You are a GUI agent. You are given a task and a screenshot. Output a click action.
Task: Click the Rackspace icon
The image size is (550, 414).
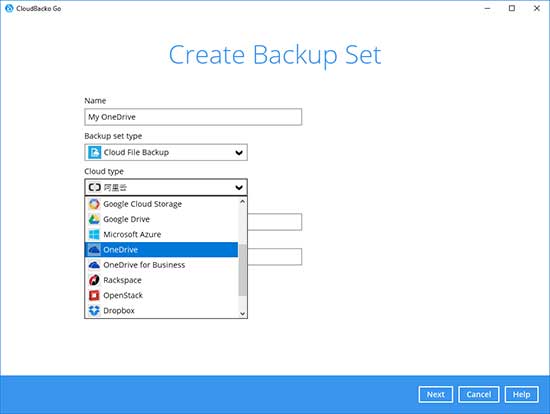click(94, 280)
